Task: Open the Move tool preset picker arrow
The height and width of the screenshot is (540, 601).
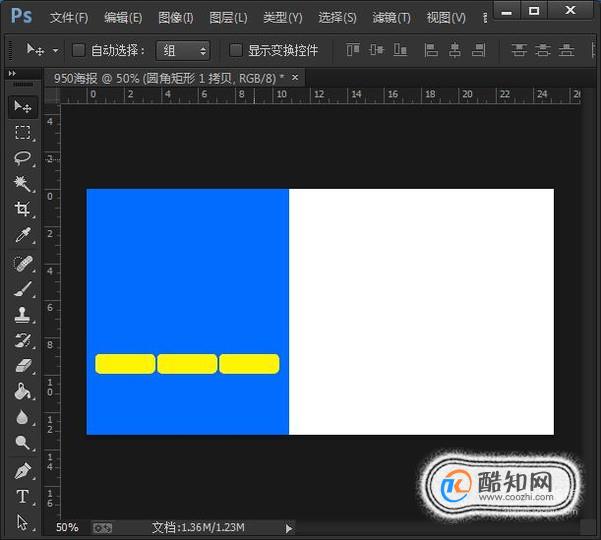Action: click(56, 50)
